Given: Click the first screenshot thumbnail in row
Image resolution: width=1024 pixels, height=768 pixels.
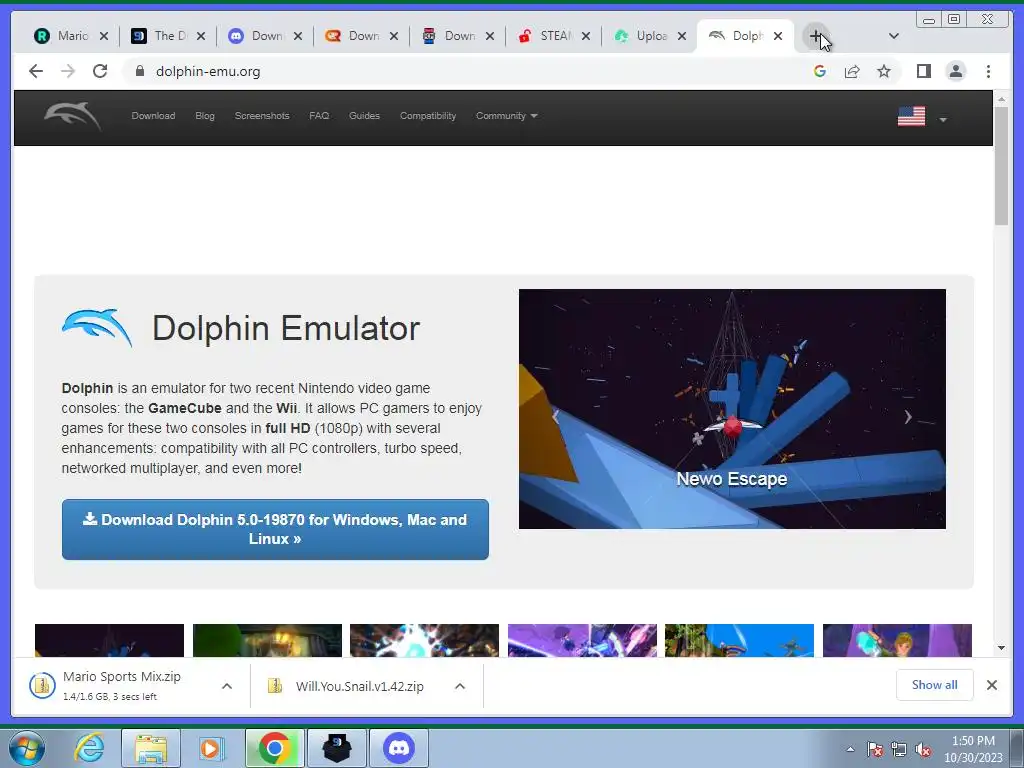Looking at the screenshot, I should (110, 640).
